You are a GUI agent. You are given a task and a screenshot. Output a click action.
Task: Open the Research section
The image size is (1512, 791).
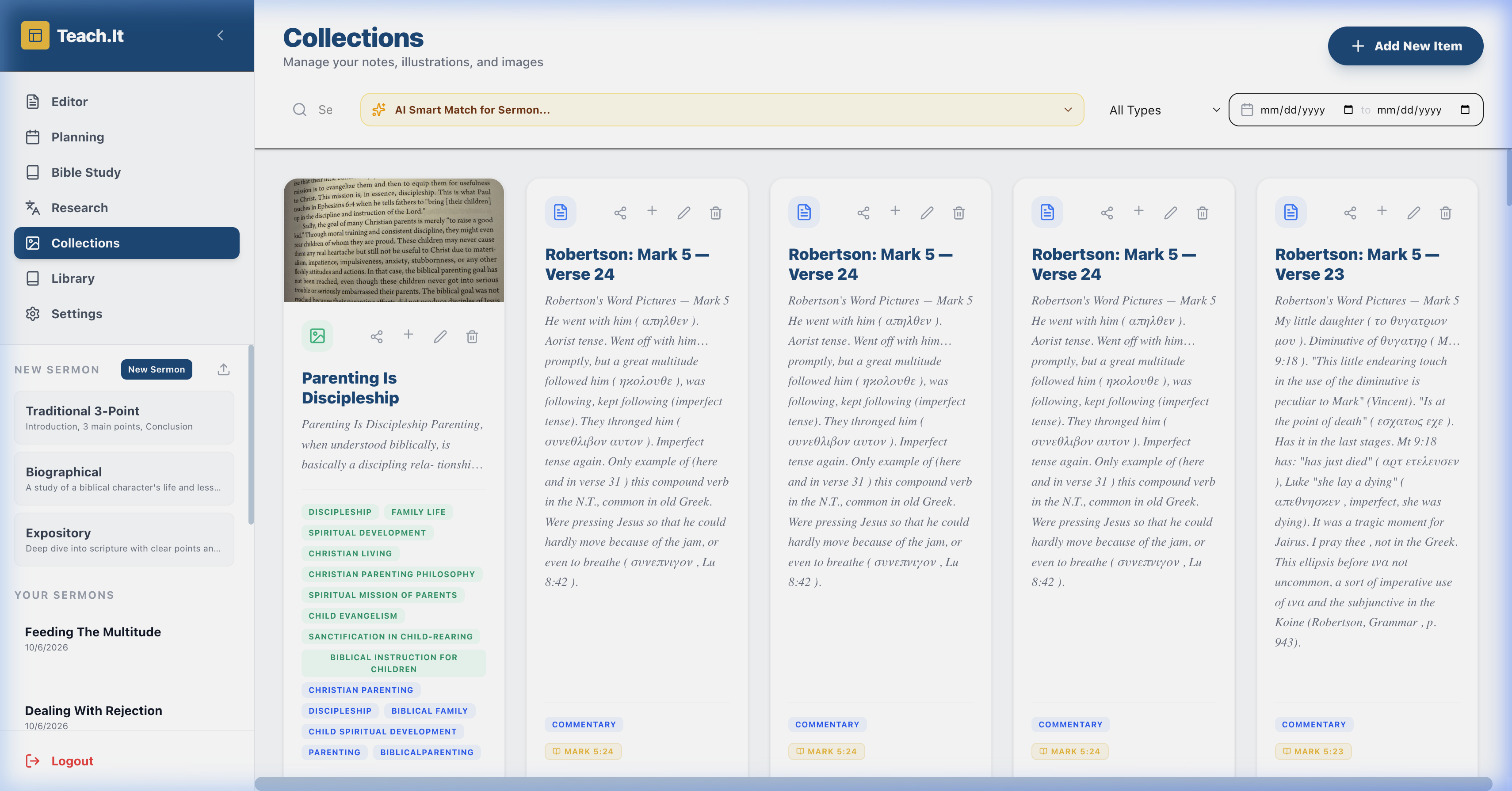(127, 208)
